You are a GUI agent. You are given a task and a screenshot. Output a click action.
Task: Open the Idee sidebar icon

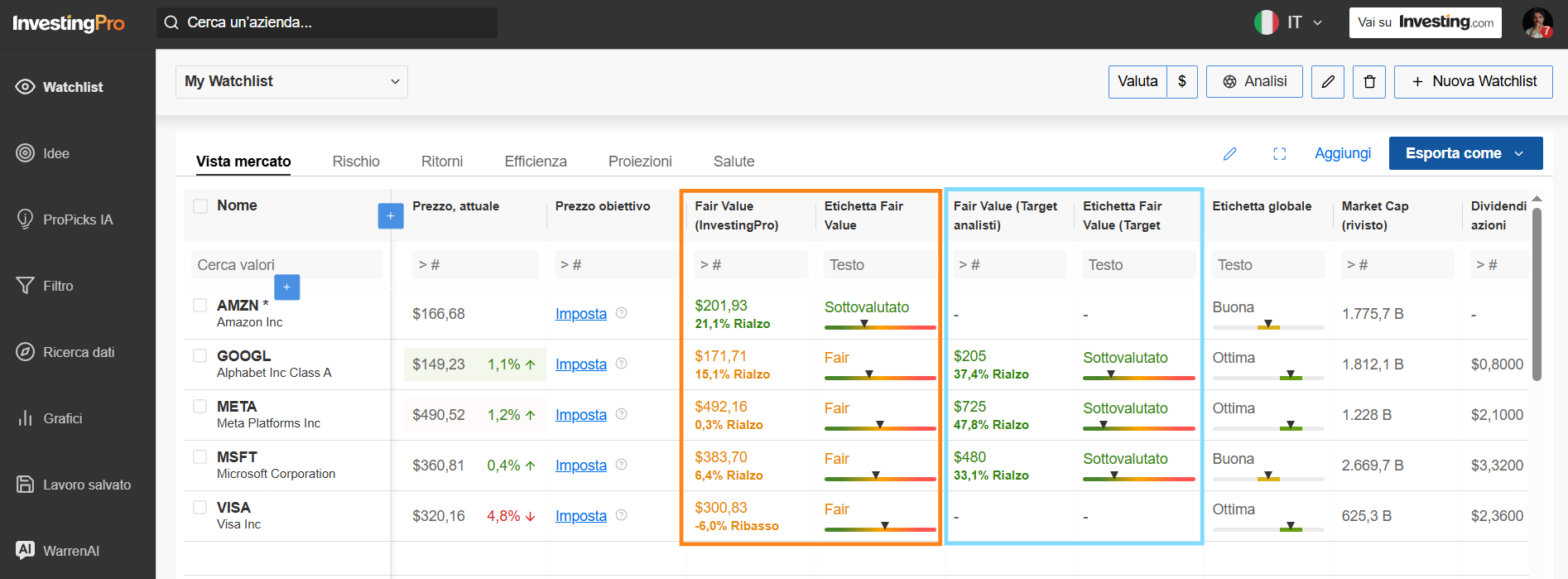pos(25,153)
